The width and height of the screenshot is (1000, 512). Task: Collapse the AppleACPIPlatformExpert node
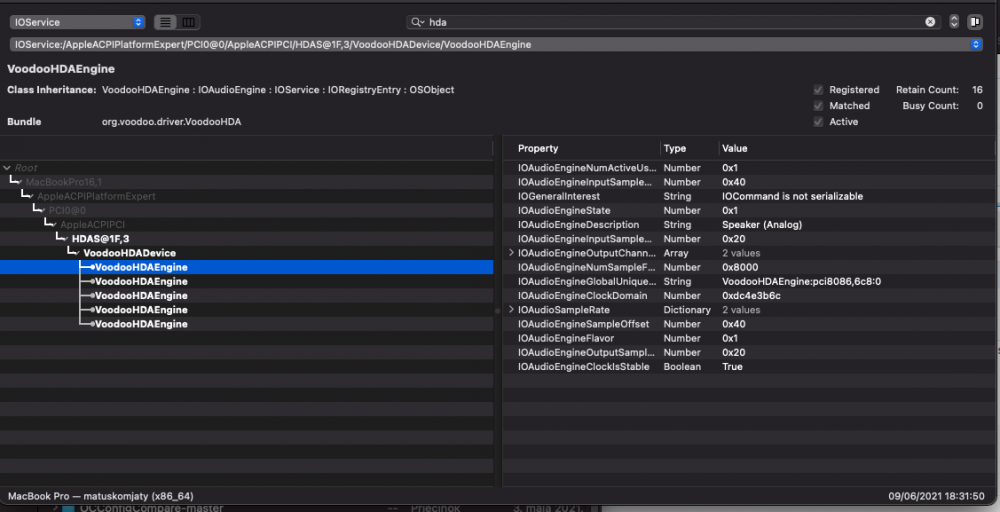click(x=33, y=196)
